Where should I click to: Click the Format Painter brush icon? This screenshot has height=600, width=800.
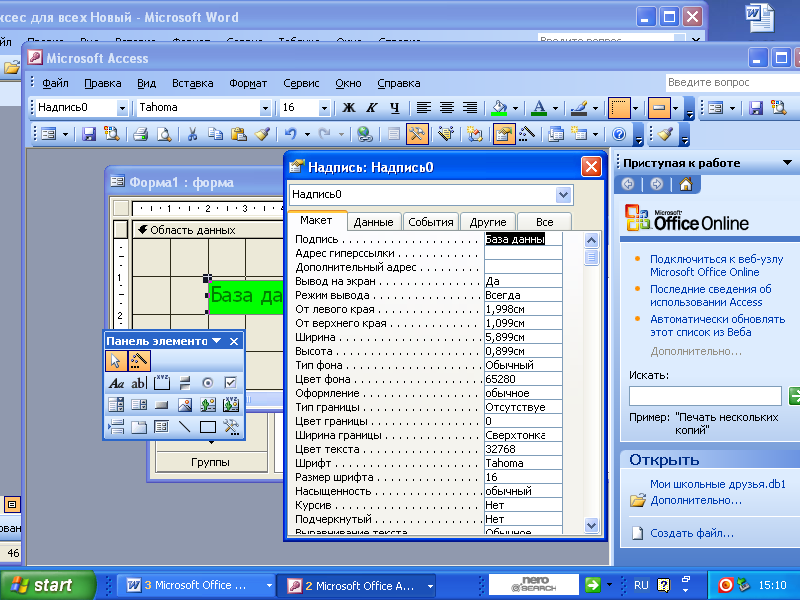coord(262,135)
